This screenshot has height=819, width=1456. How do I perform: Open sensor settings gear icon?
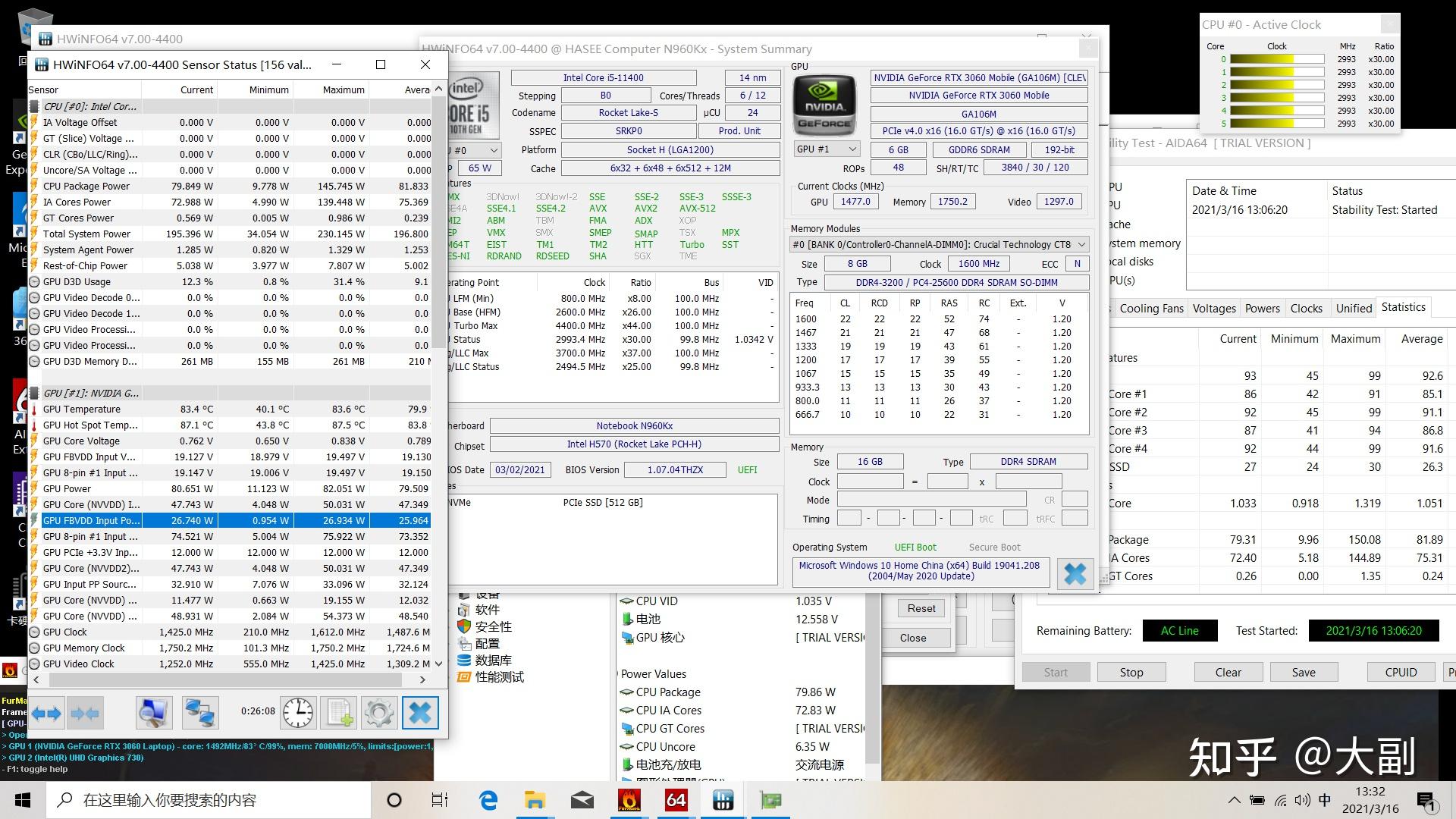(x=378, y=713)
